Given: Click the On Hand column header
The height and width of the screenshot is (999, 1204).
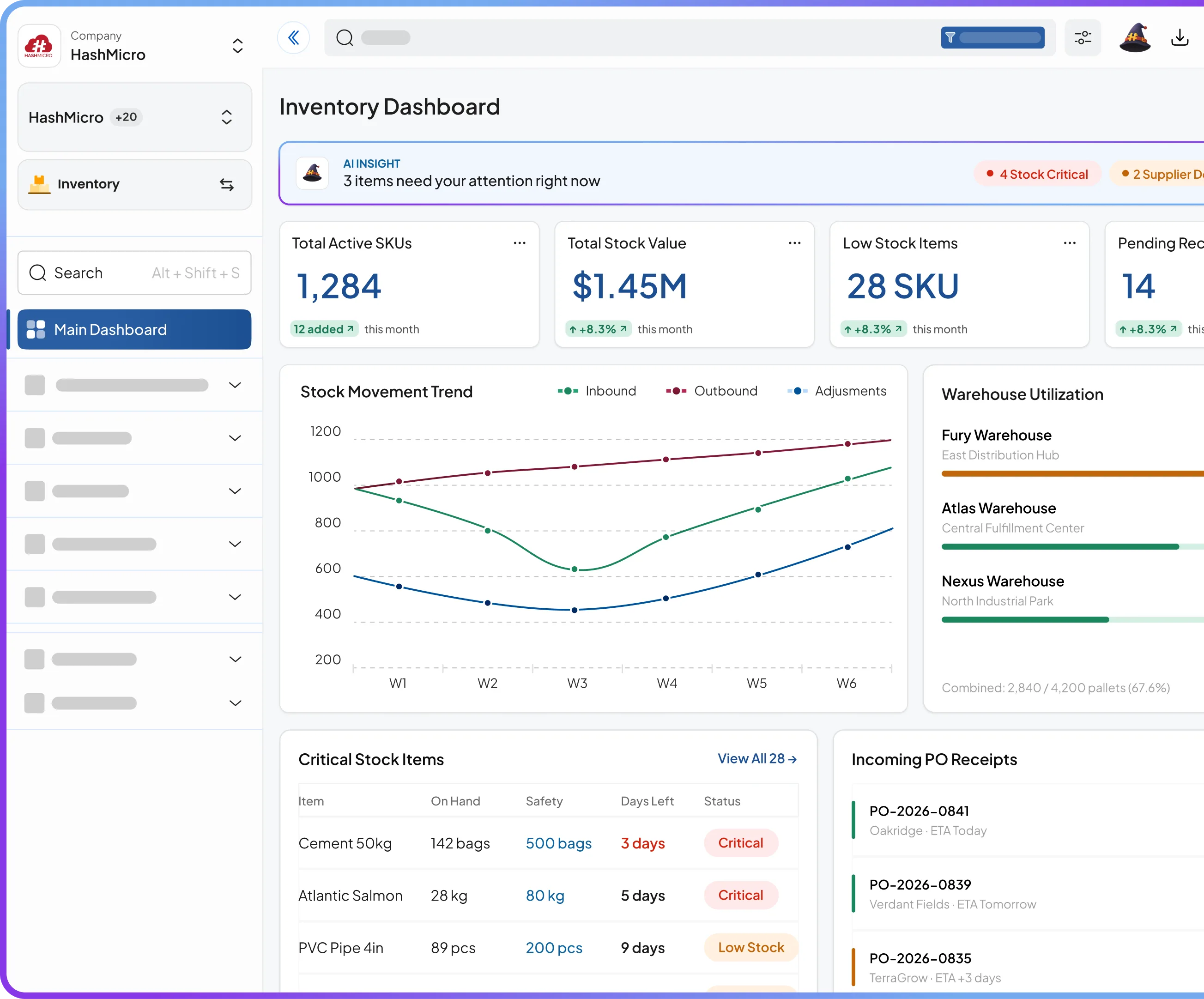Looking at the screenshot, I should tap(455, 800).
